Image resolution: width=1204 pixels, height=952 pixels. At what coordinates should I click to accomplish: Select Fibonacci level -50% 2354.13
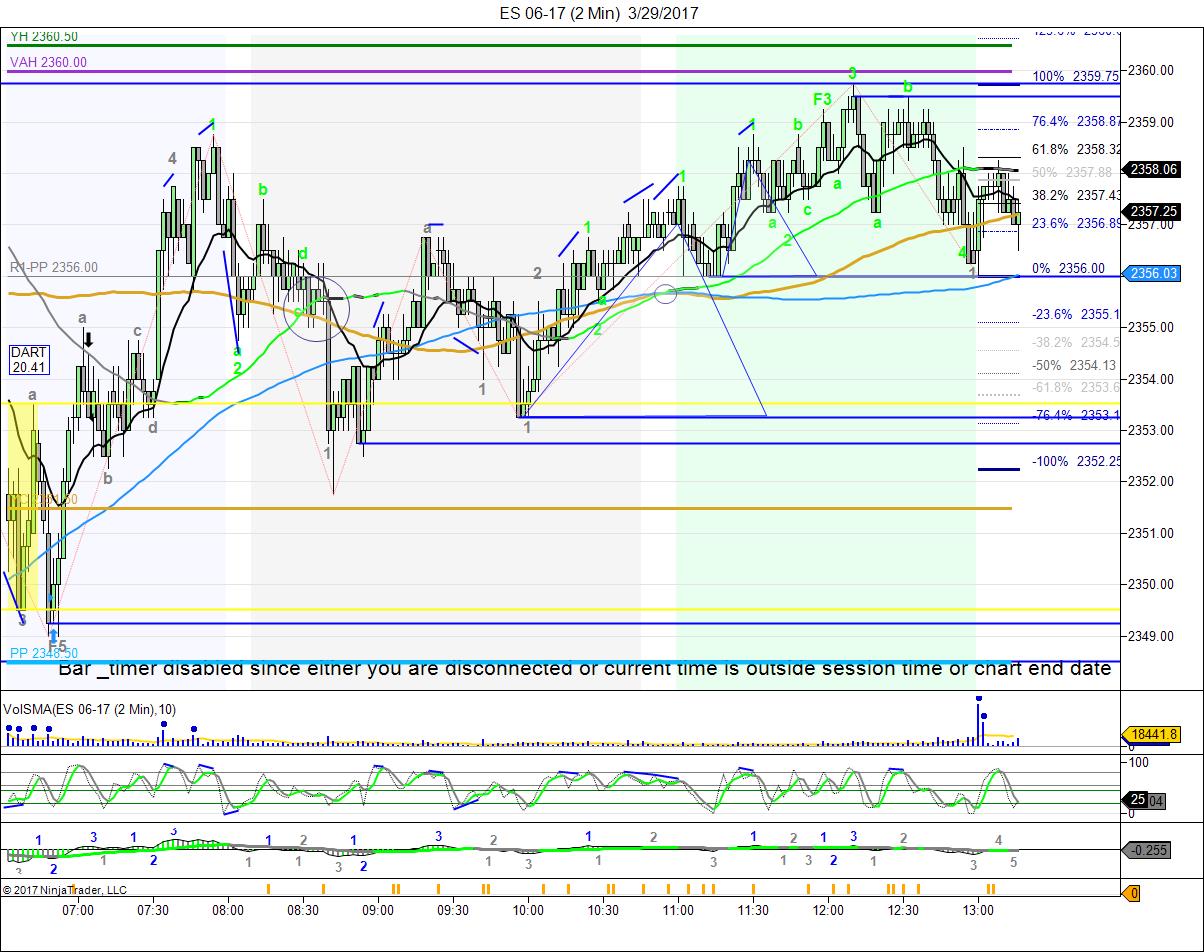[x=1074, y=365]
